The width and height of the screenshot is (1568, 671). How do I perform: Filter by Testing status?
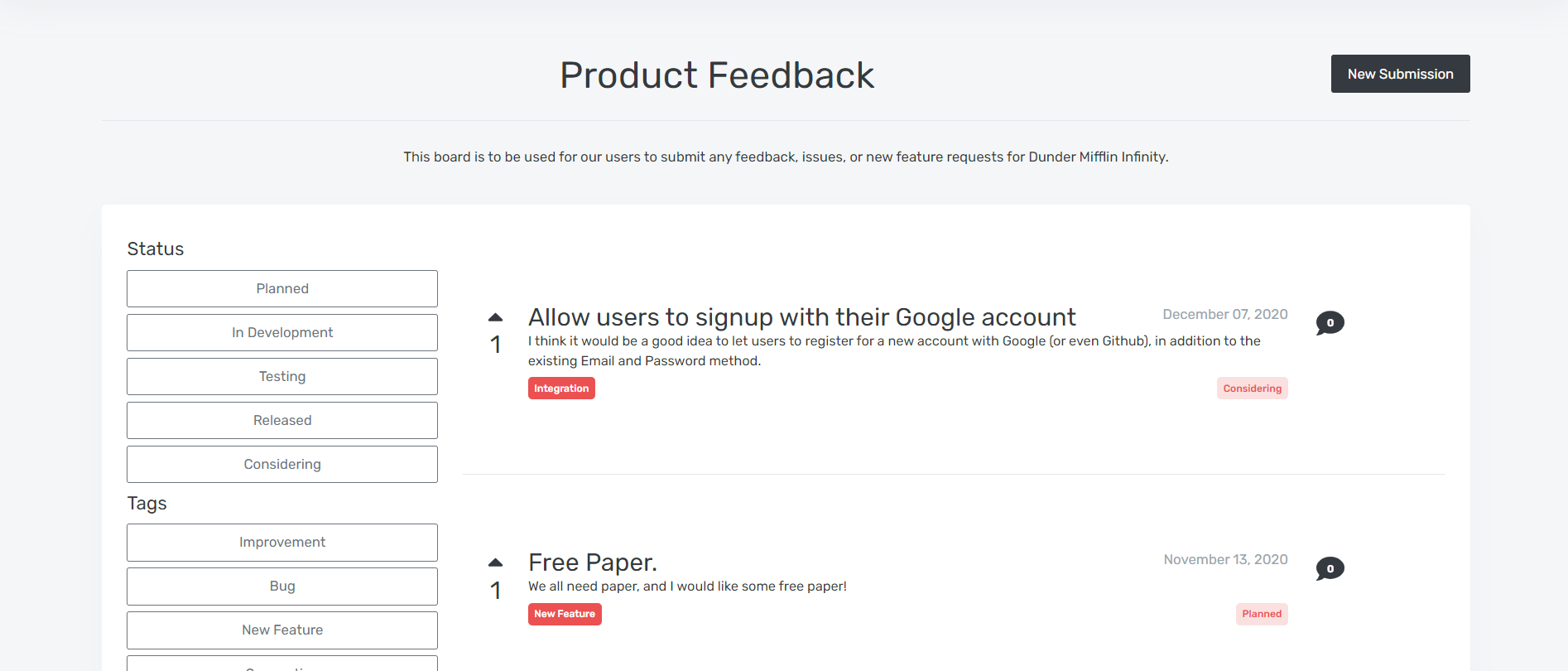[x=282, y=376]
